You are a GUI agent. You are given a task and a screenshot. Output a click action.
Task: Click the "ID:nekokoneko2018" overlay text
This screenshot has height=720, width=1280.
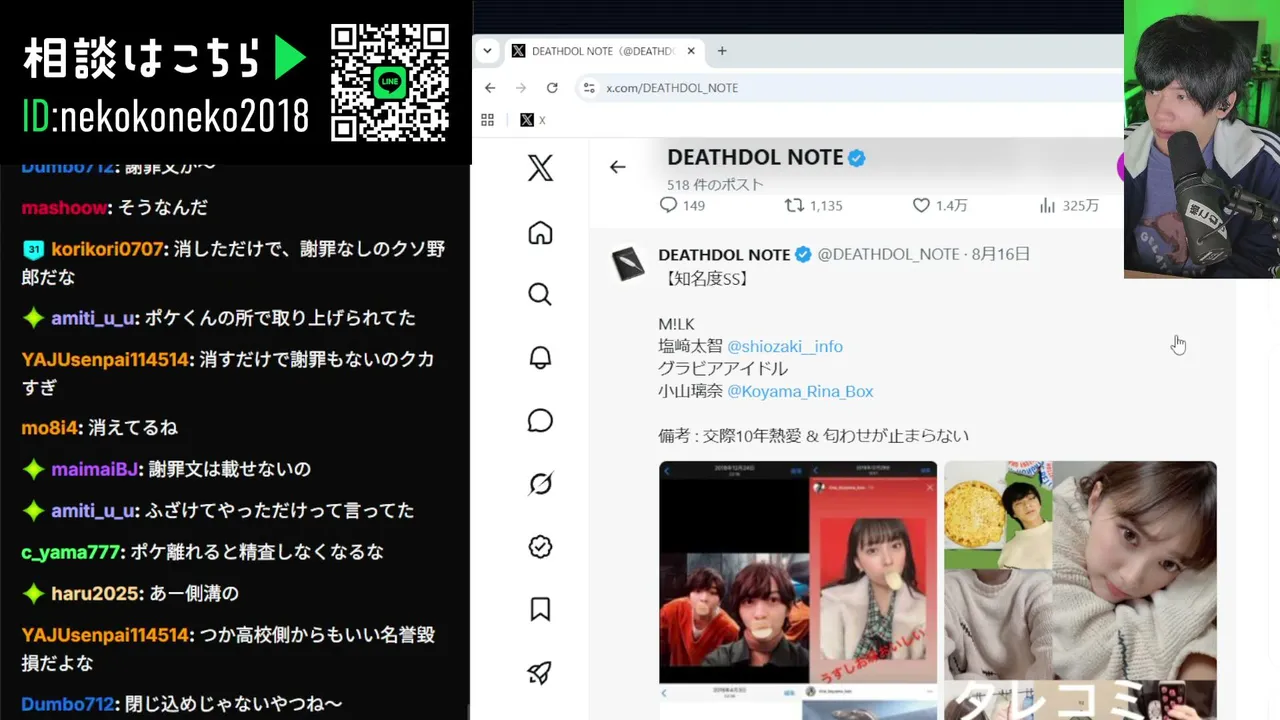tap(166, 118)
